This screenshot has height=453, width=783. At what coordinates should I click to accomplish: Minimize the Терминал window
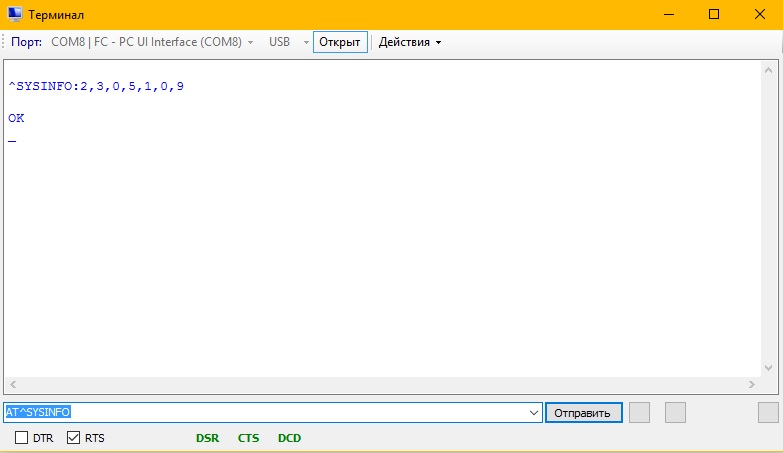[669, 14]
